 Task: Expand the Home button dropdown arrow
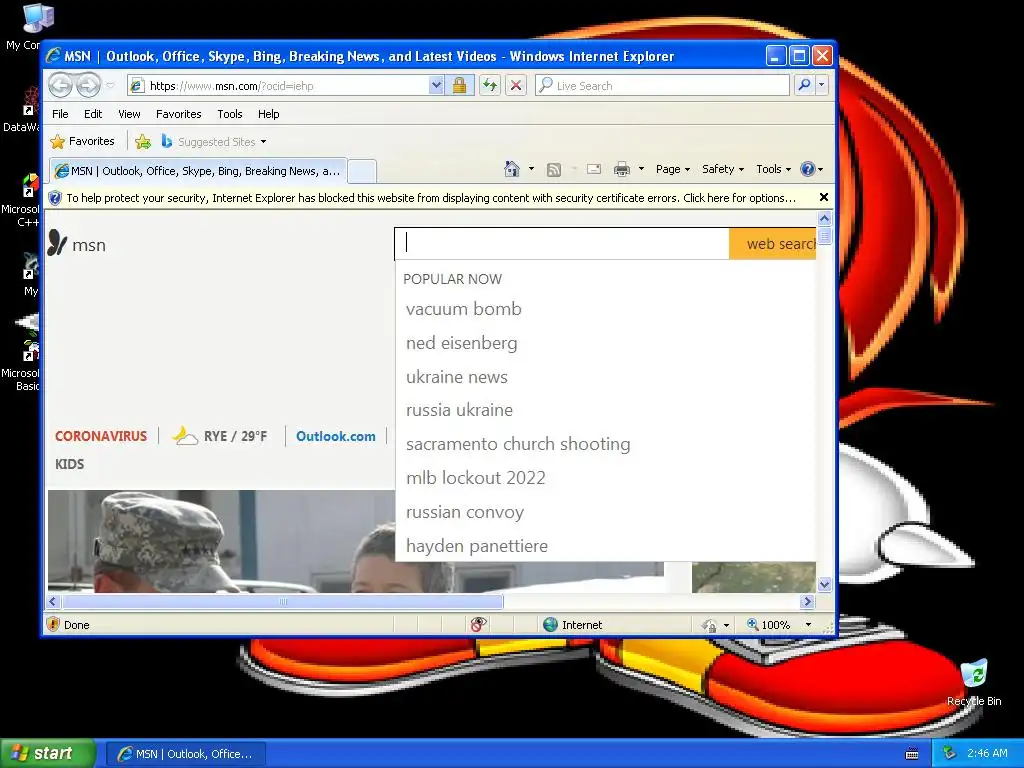[531, 169]
